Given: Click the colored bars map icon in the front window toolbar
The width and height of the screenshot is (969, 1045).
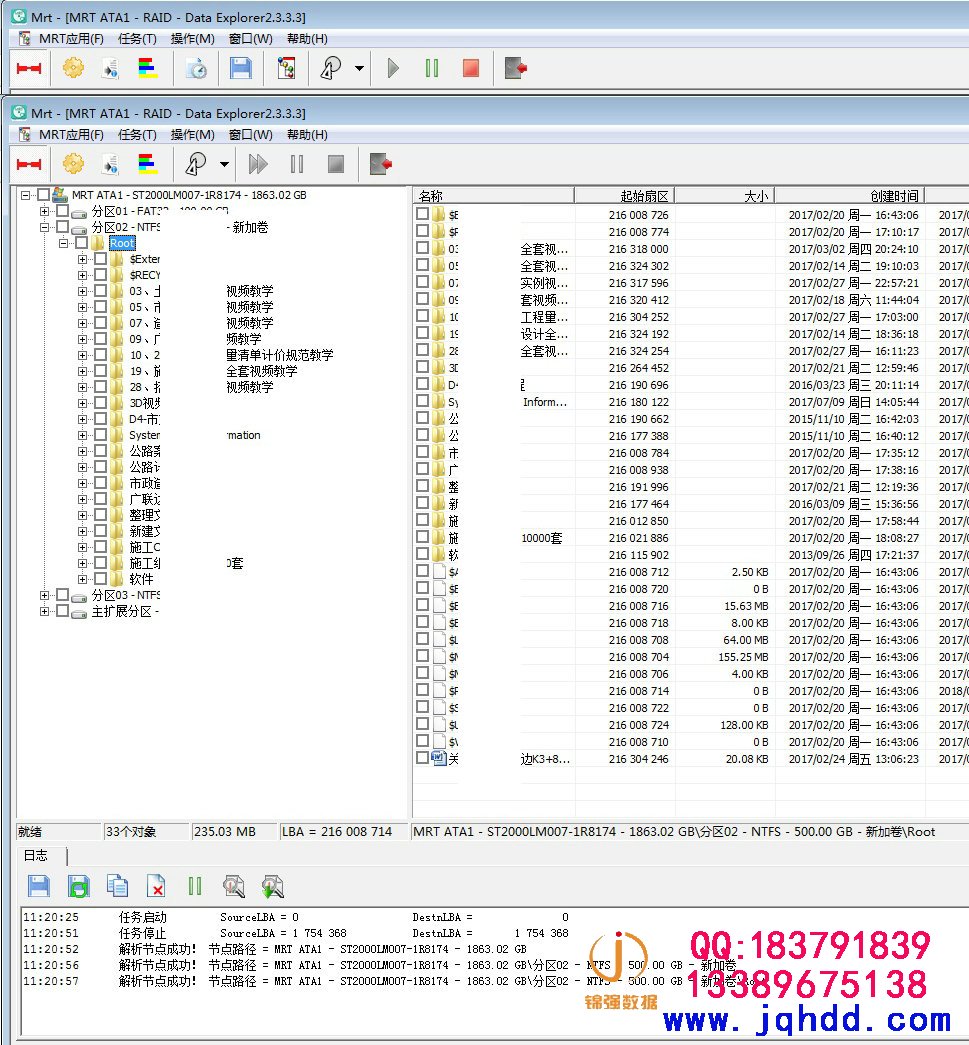Looking at the screenshot, I should [x=147, y=164].
